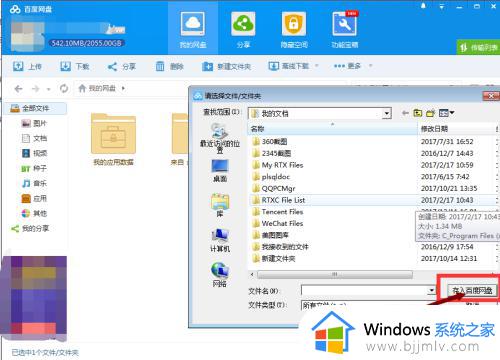The width and height of the screenshot is (500, 360).
Task: Open the 更多 menu in toolbar
Action: coord(347,66)
